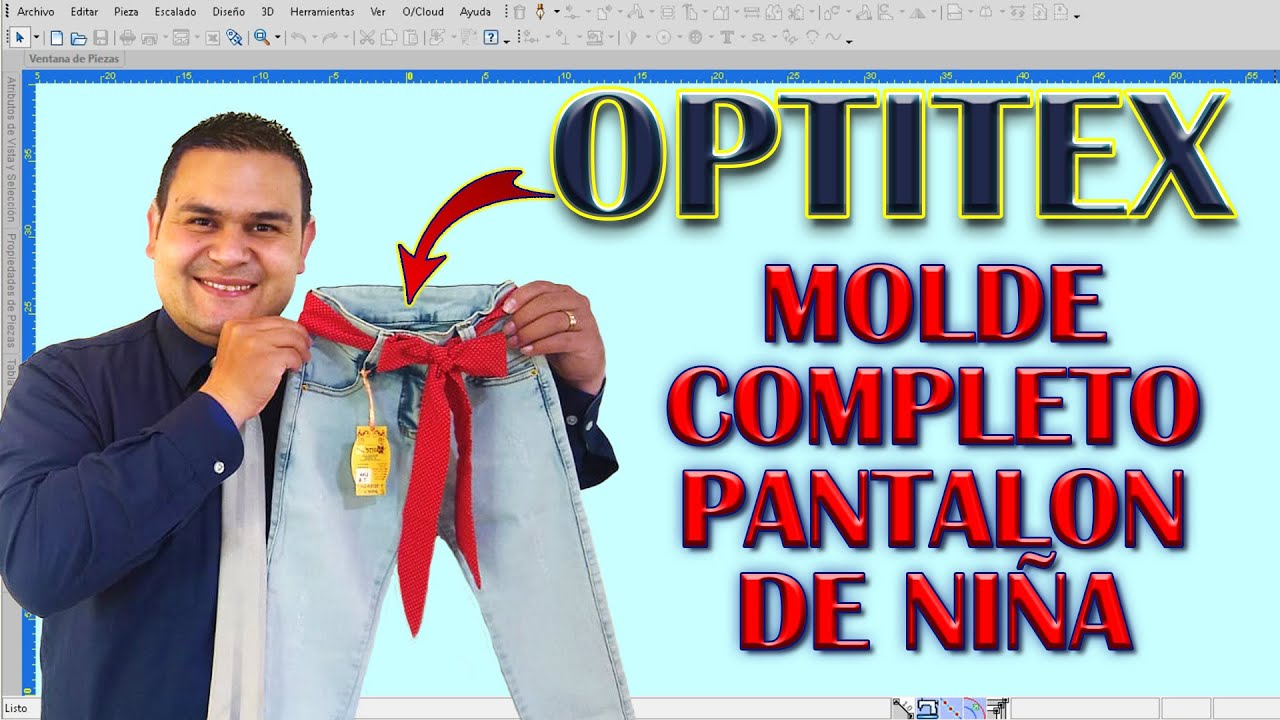This screenshot has width=1280, height=720.
Task: Open the Editar menu
Action: (x=84, y=12)
